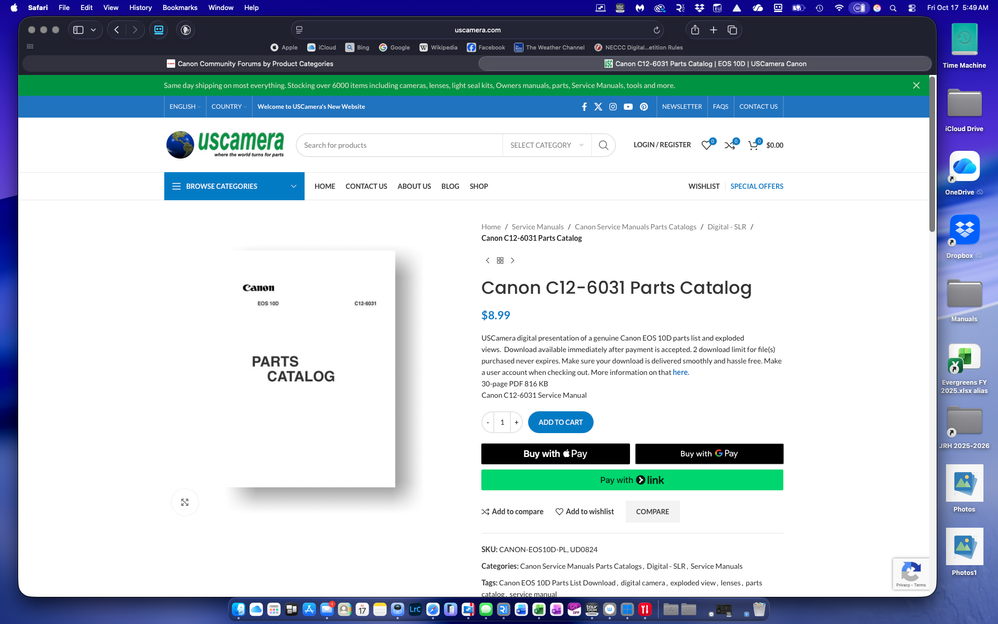
Task: Open the shopping cart icon
Action: pyautogui.click(x=753, y=145)
